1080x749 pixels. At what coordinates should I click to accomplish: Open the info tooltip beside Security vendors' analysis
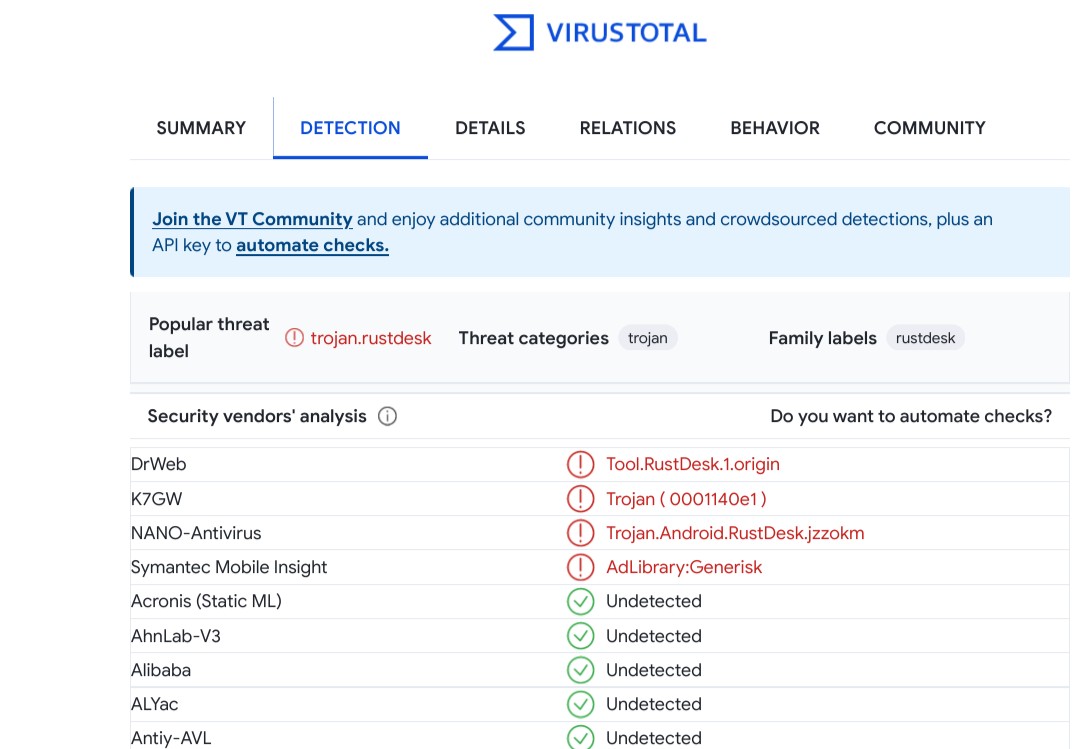388,417
